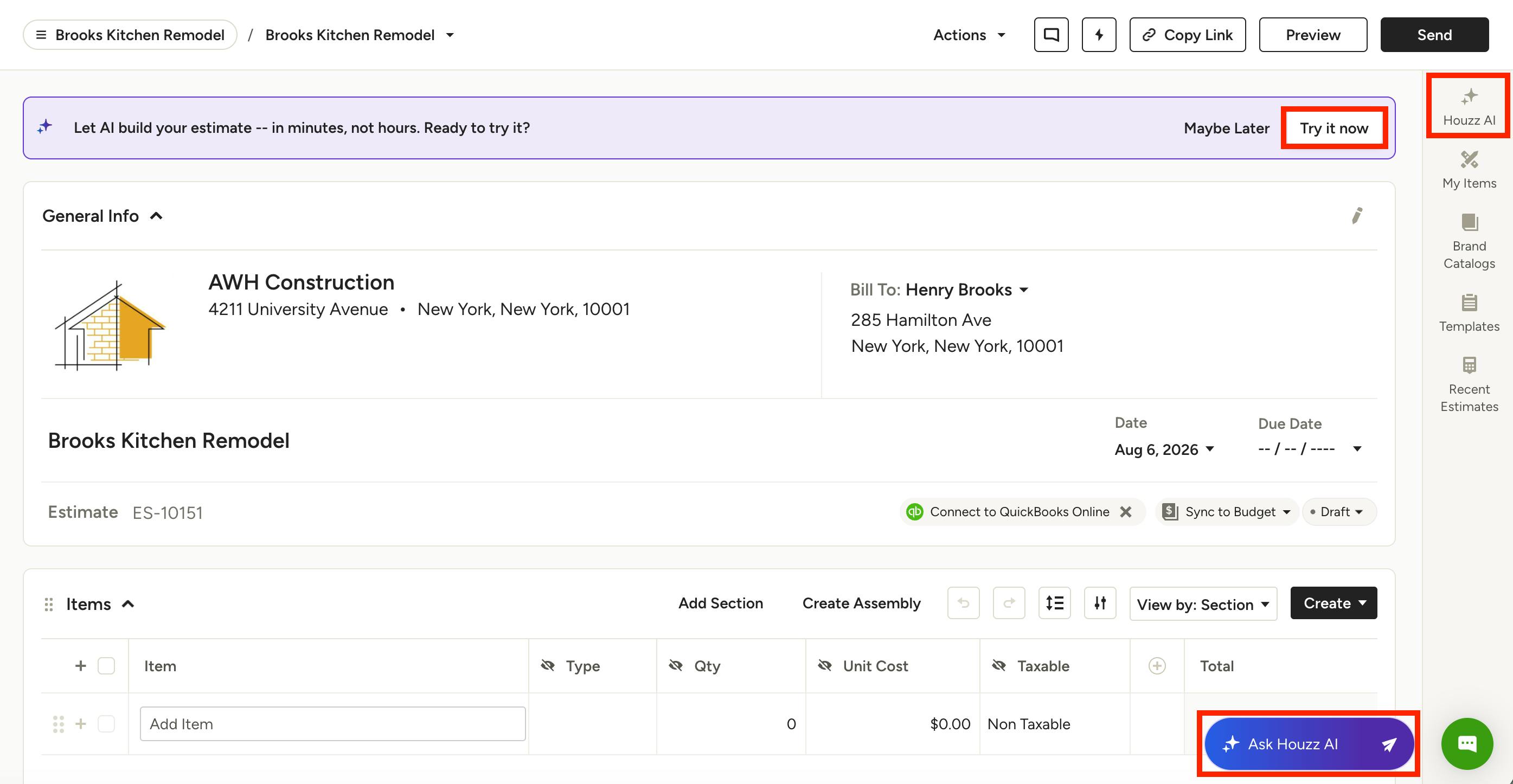Toggle visibility of the Type column
Image resolution: width=1513 pixels, height=784 pixels.
(547, 665)
